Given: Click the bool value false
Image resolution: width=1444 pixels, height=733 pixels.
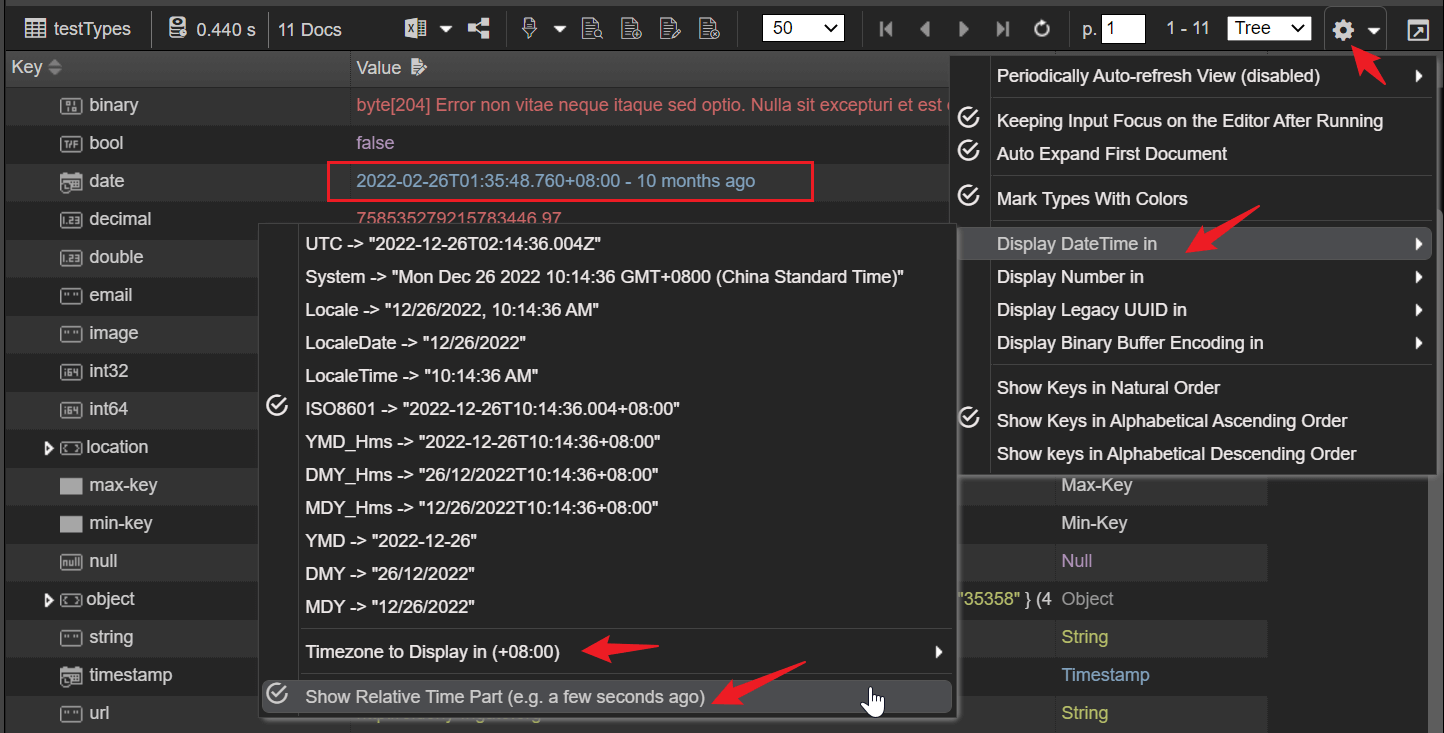Looking at the screenshot, I should coord(375,143).
